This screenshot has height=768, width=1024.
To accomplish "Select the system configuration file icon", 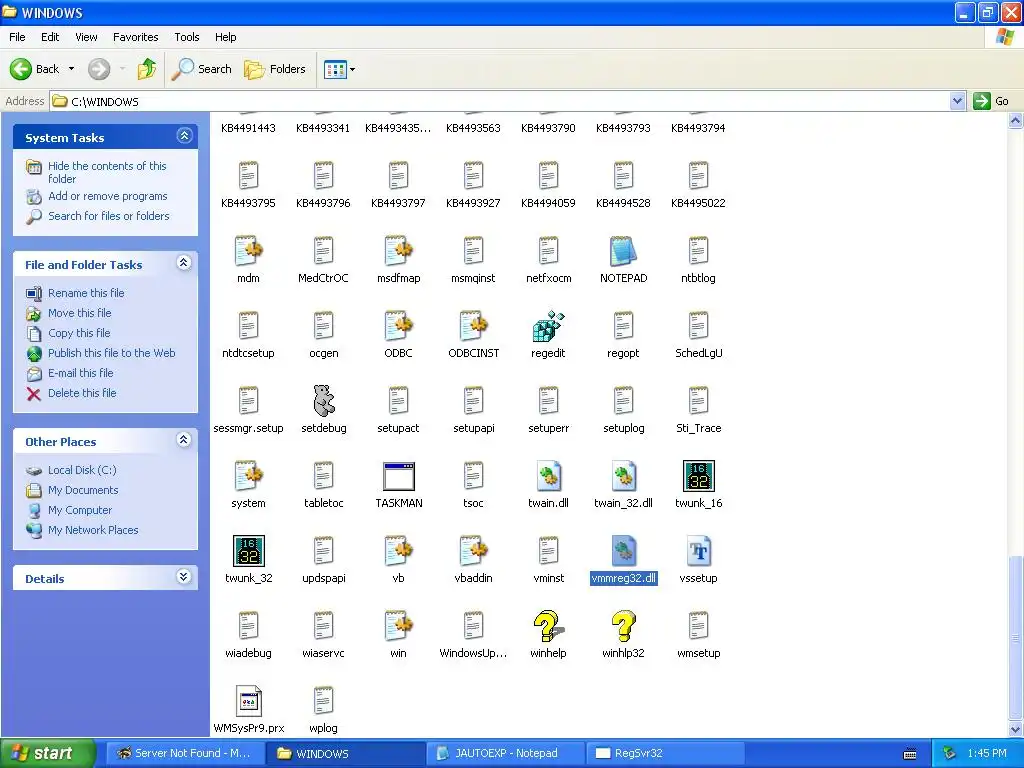I will 248,476.
